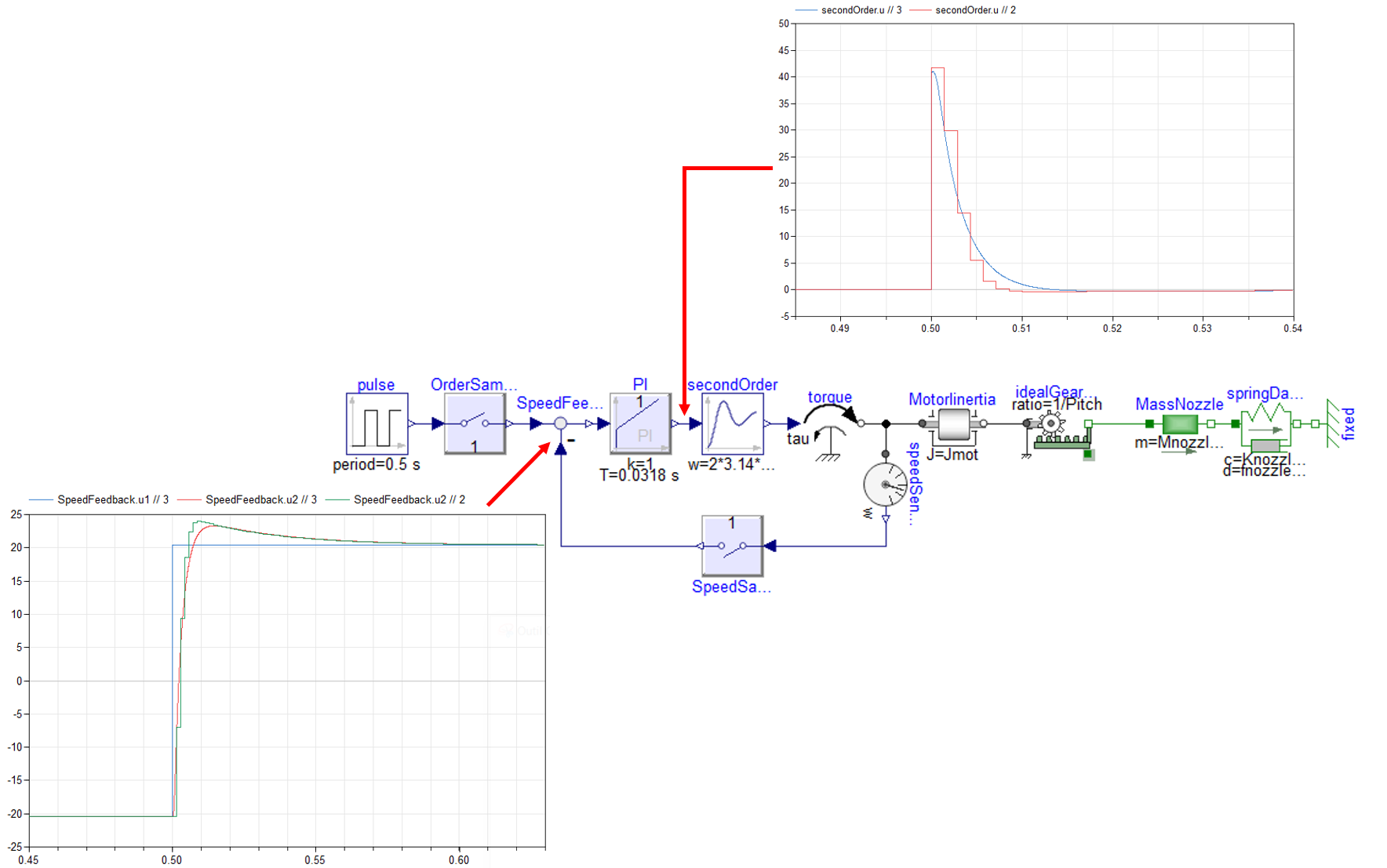
Task: Click the SpeedSa... block name label
Action: pyautogui.click(x=731, y=587)
